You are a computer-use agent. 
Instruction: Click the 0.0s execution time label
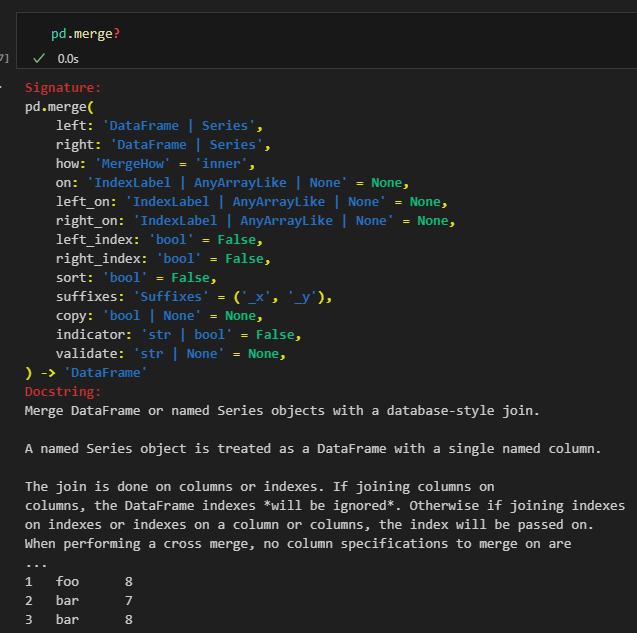tap(68, 59)
